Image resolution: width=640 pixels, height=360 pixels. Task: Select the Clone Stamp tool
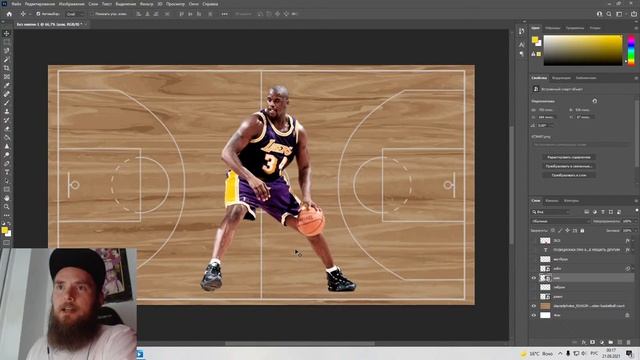click(7, 111)
